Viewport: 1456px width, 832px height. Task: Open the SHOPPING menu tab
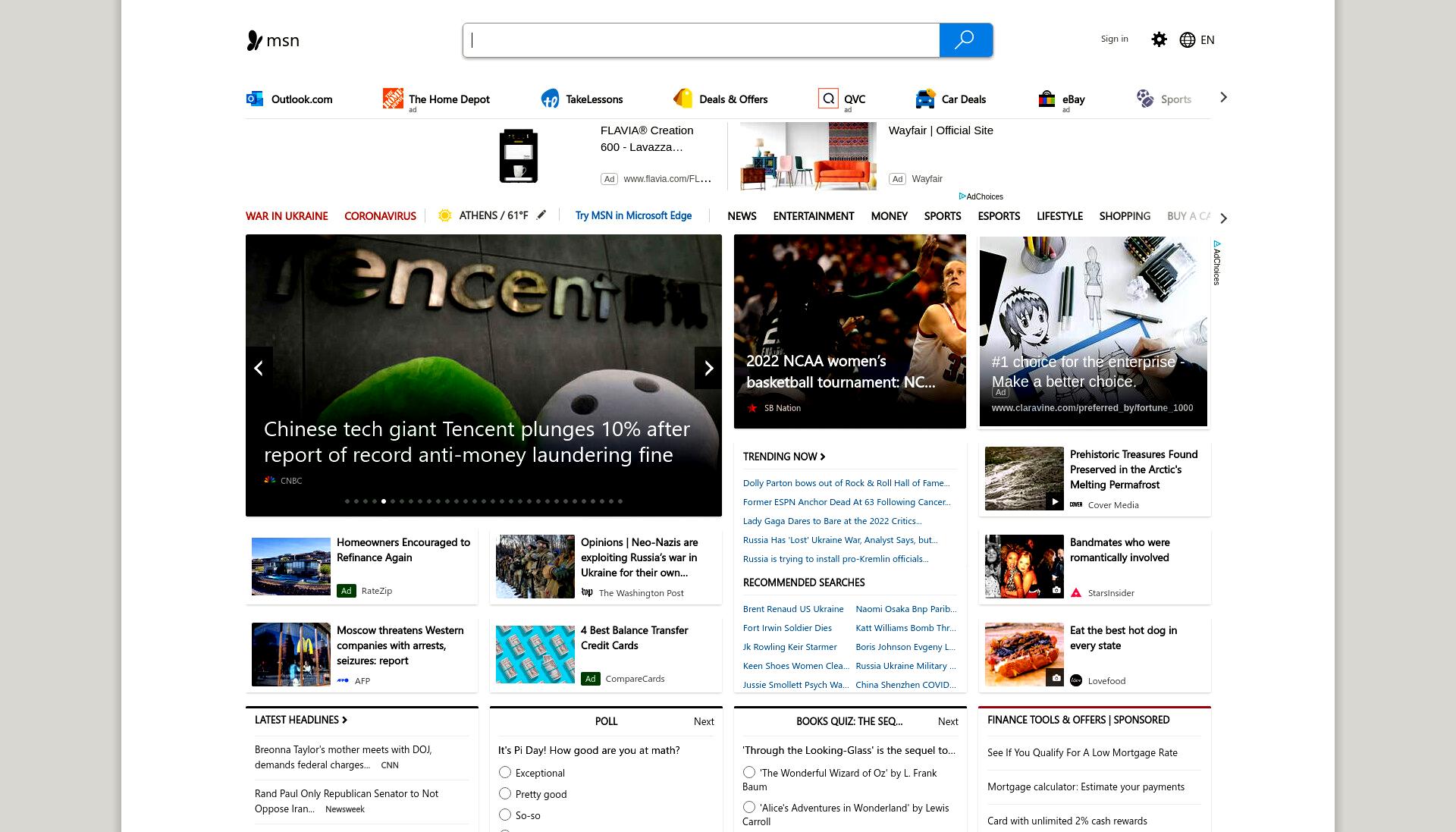pos(1125,216)
